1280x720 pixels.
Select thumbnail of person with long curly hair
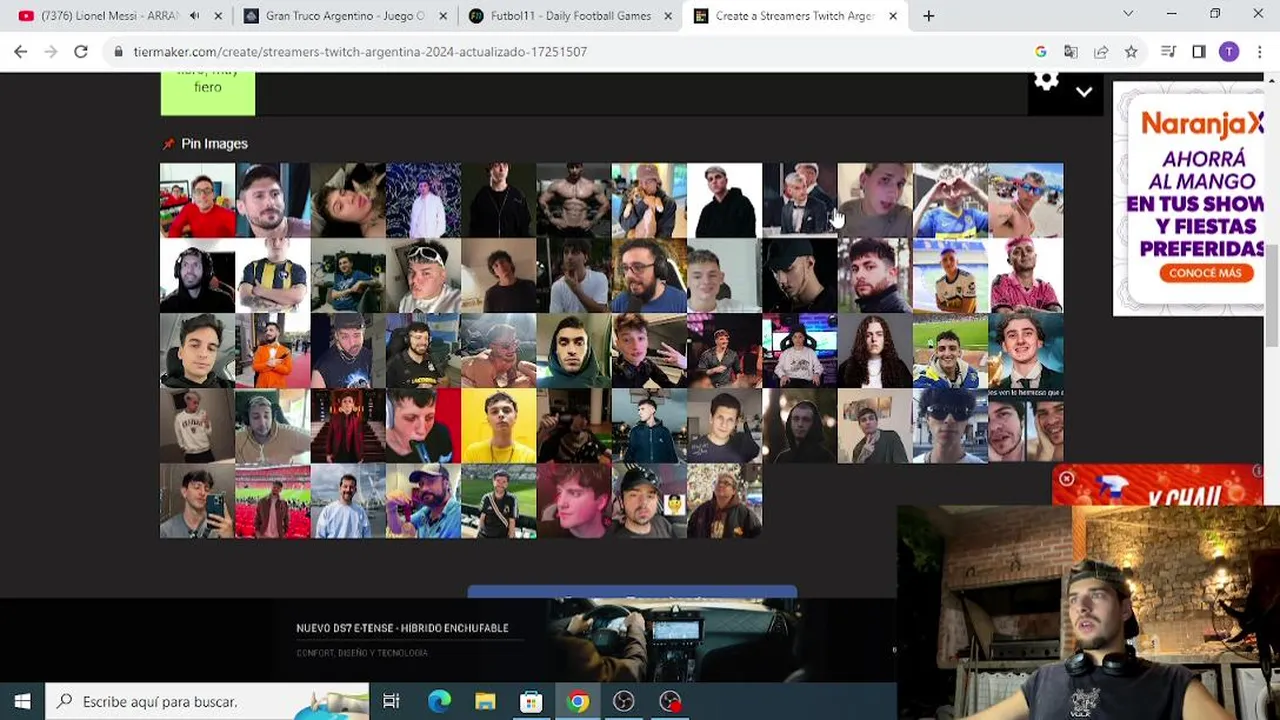pos(874,351)
